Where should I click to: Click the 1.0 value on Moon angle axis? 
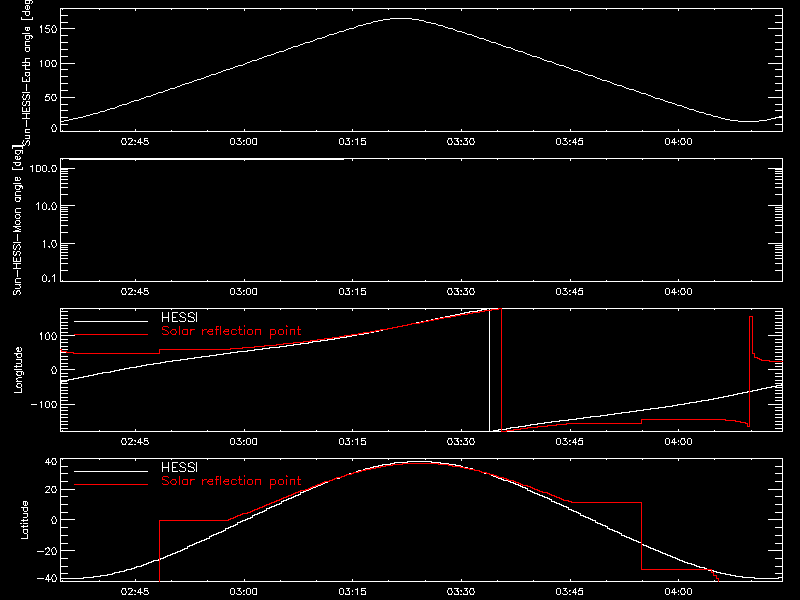[x=49, y=244]
